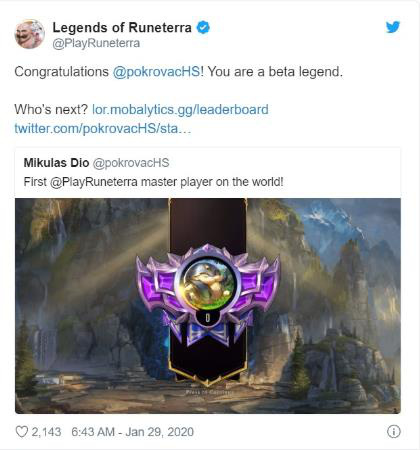Click the 2,143 likes count
420x450 pixels.
[x=46, y=432]
